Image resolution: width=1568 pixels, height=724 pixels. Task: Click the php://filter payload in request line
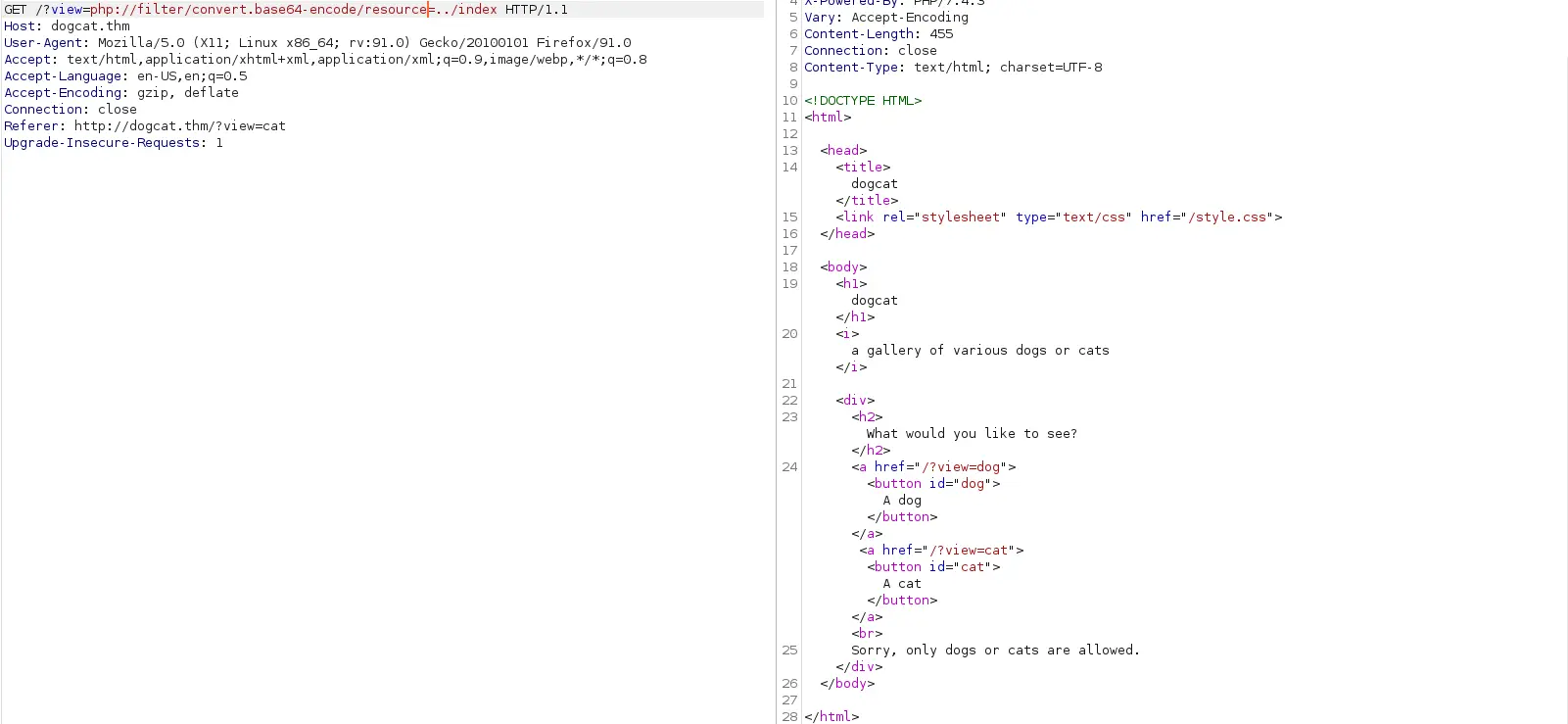pyautogui.click(x=259, y=10)
